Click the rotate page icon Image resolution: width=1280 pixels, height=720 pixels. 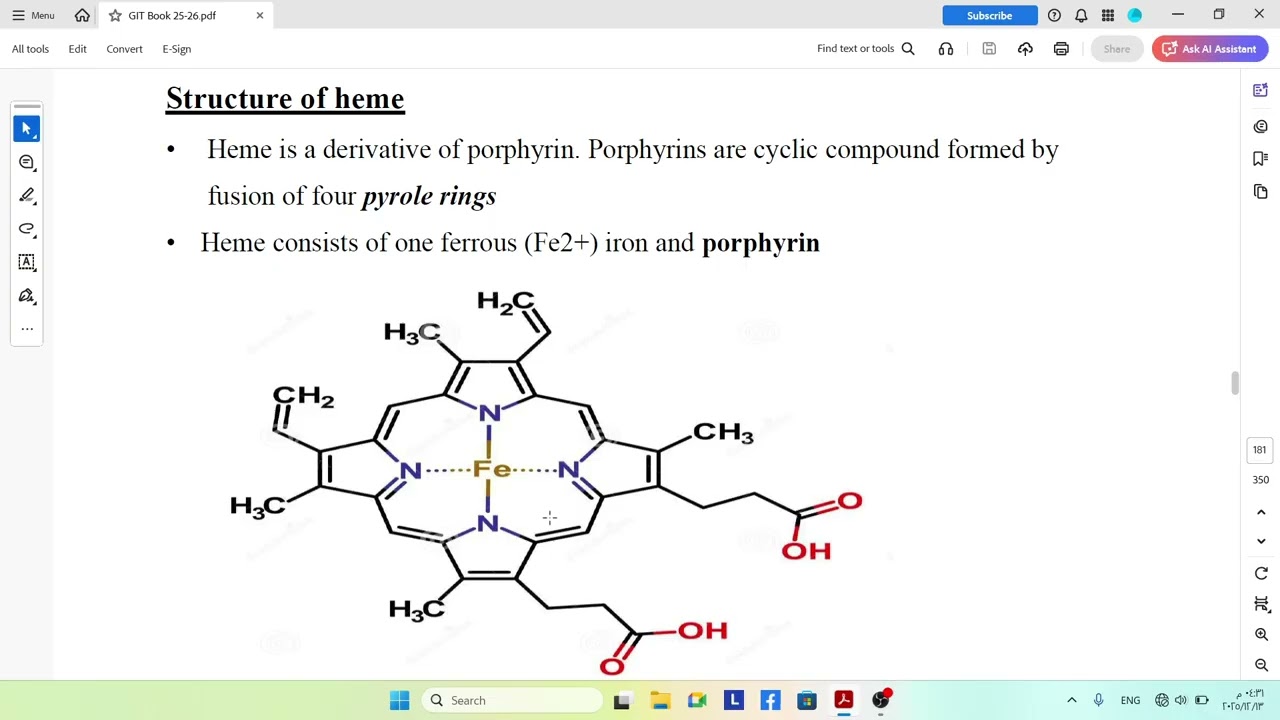(1261, 574)
